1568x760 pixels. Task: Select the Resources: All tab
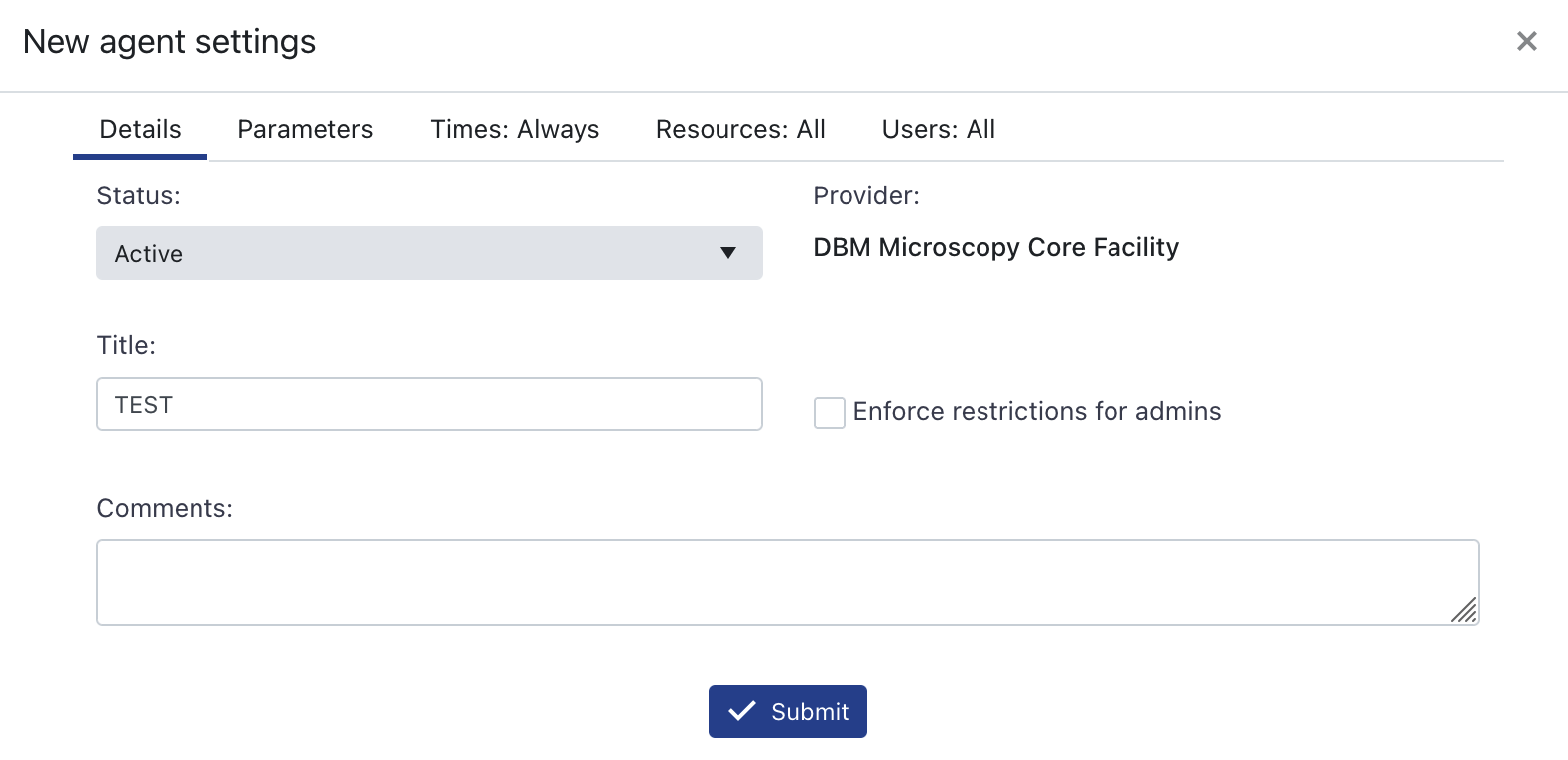pyautogui.click(x=740, y=130)
